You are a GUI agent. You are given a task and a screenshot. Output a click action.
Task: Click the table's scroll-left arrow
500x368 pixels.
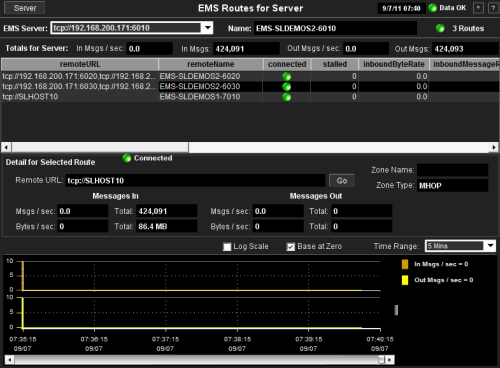6,147
